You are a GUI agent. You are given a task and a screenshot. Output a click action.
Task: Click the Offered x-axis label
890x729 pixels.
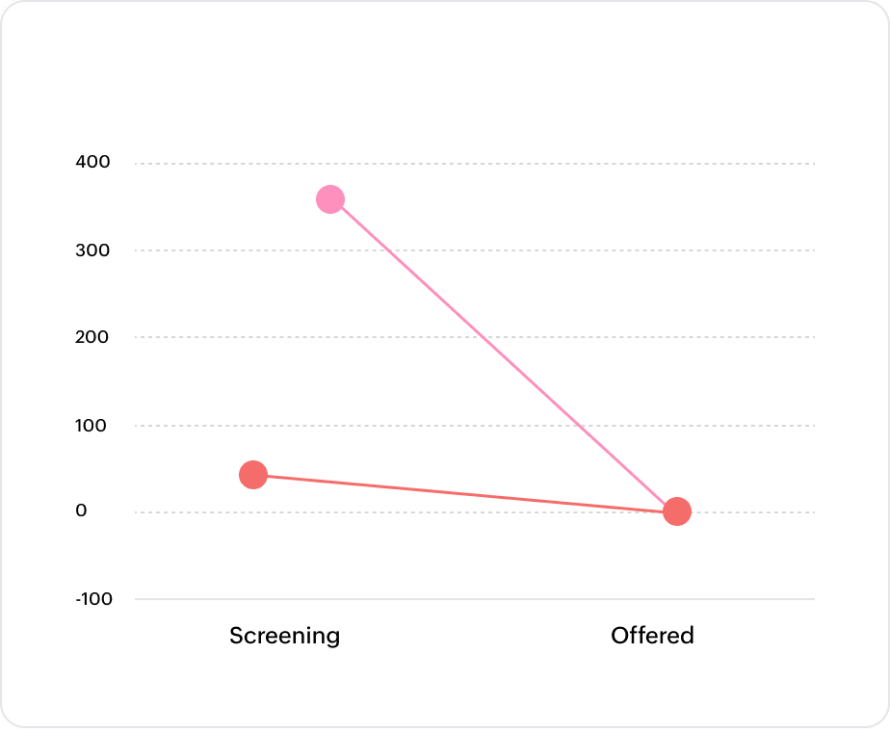click(x=652, y=636)
